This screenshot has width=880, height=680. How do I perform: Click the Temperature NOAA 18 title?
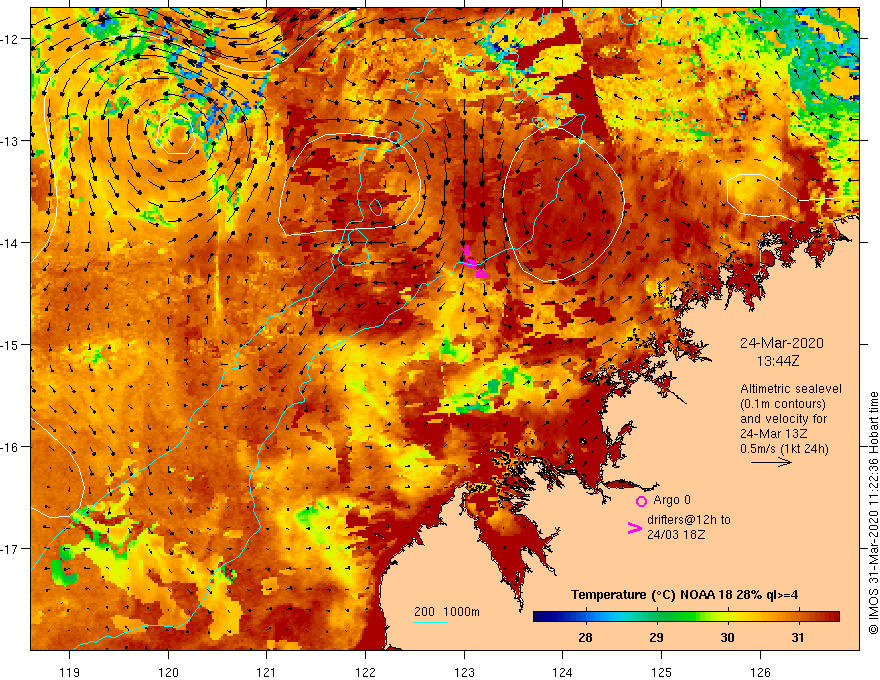coord(684,595)
